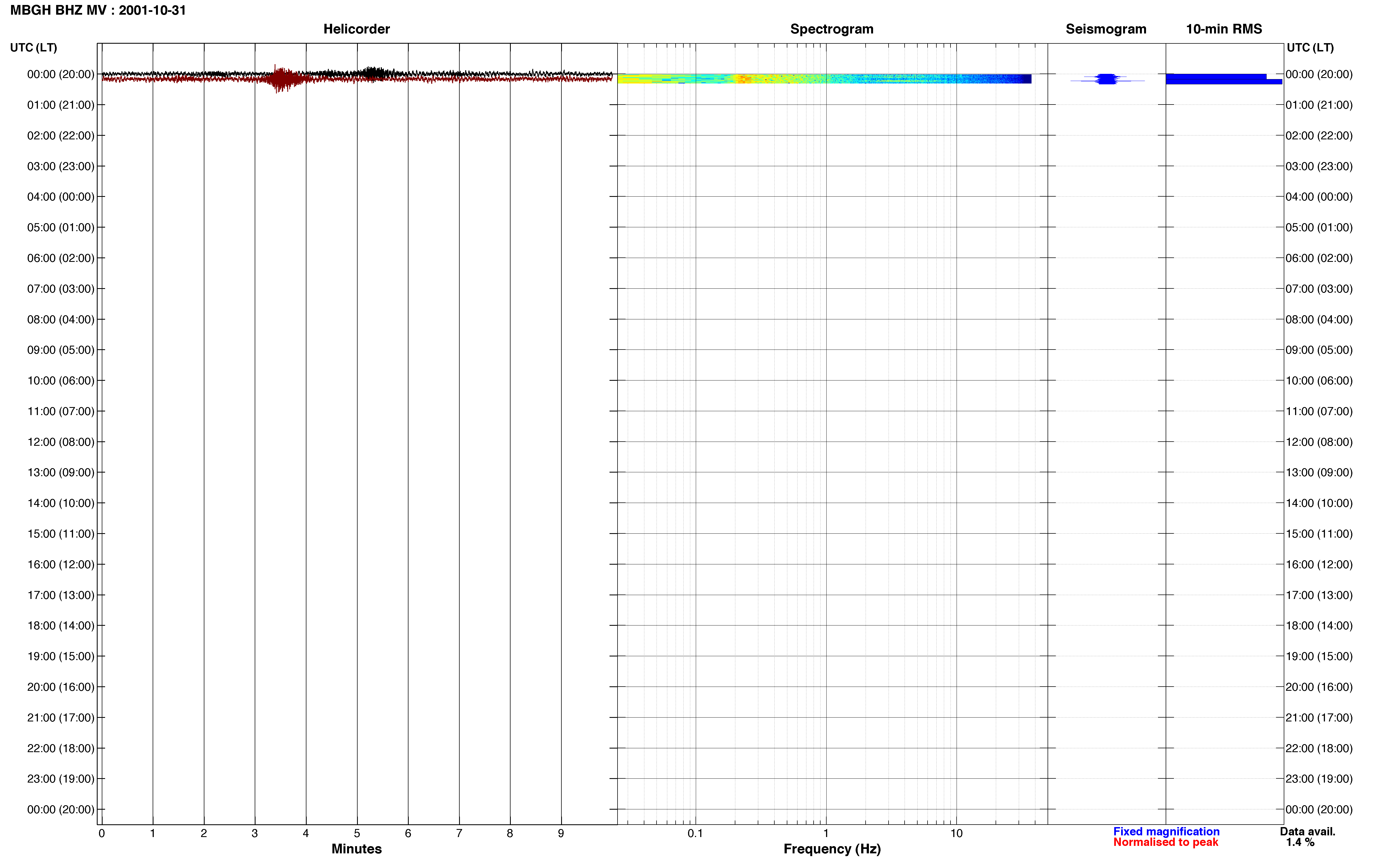Image resolution: width=1388 pixels, height=868 pixels.
Task: Click the '0.1' frequency tick label
Action: [695, 833]
